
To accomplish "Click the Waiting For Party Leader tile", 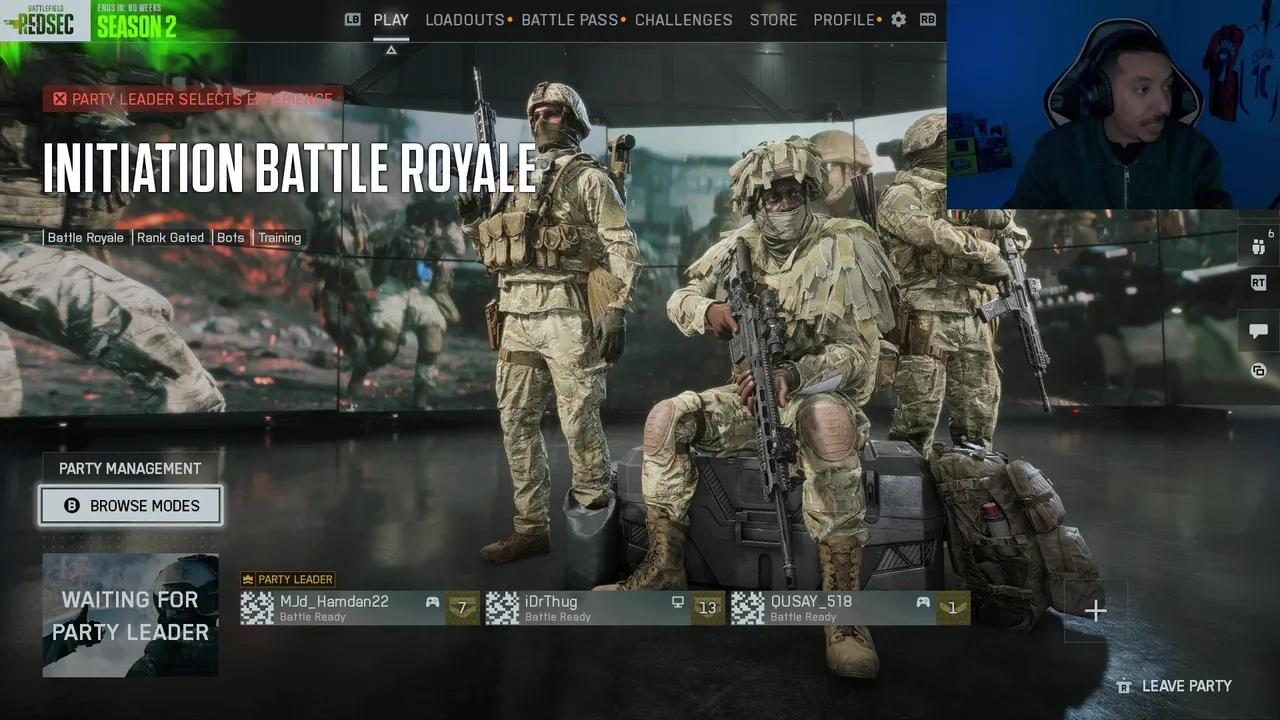I will click(x=130, y=615).
